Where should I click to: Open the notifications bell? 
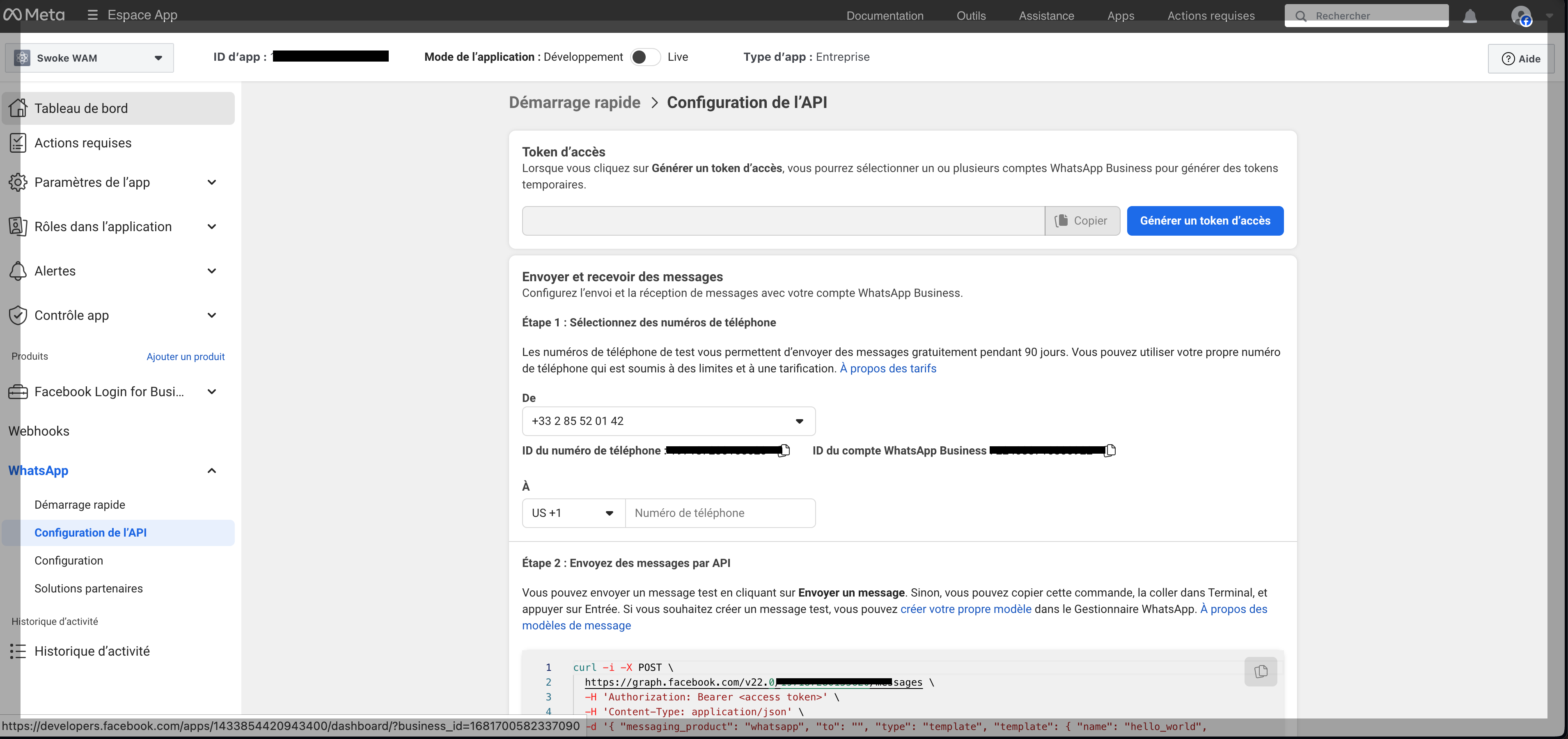(x=1469, y=16)
